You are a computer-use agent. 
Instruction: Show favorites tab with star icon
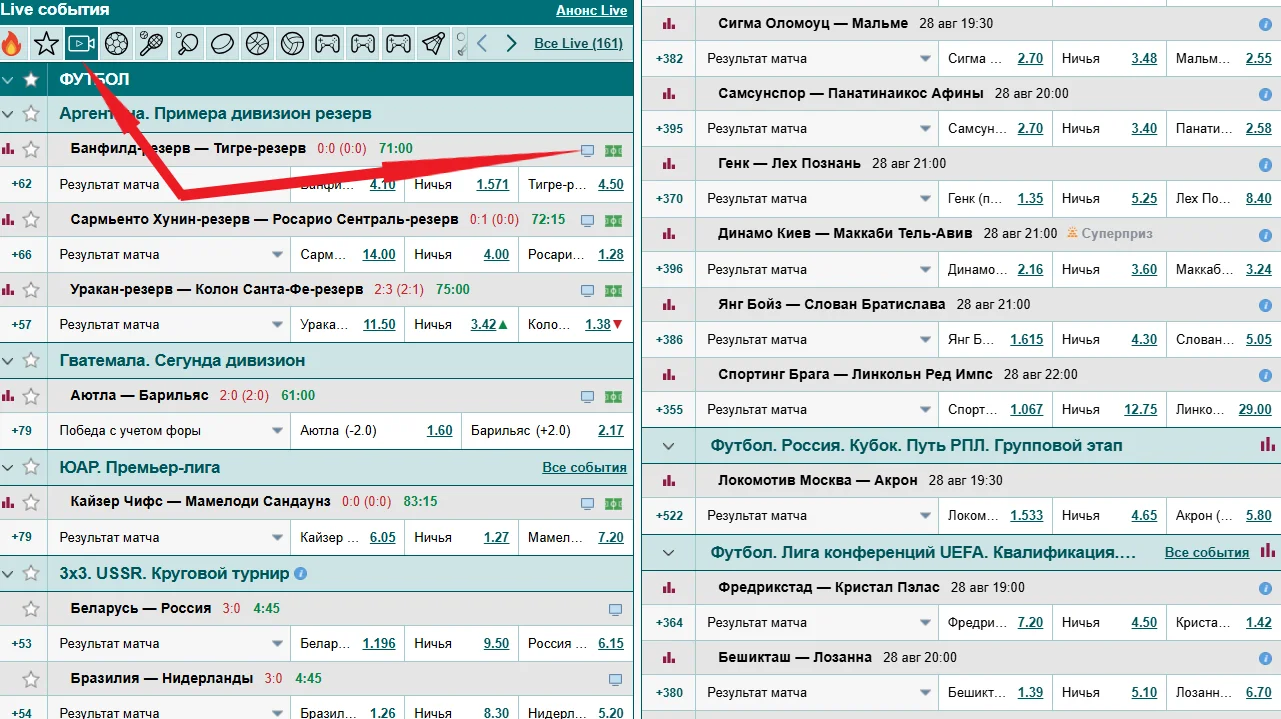point(45,43)
